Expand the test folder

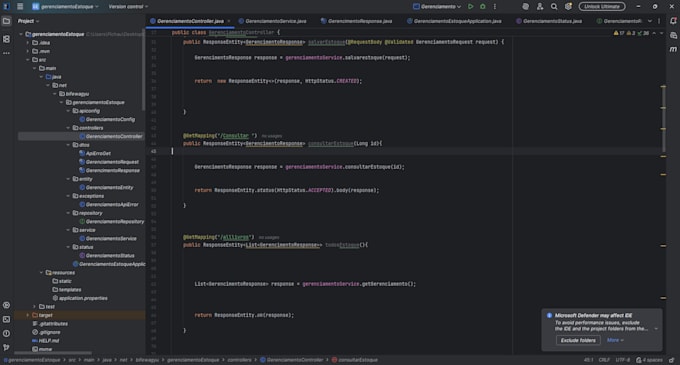tap(35, 306)
